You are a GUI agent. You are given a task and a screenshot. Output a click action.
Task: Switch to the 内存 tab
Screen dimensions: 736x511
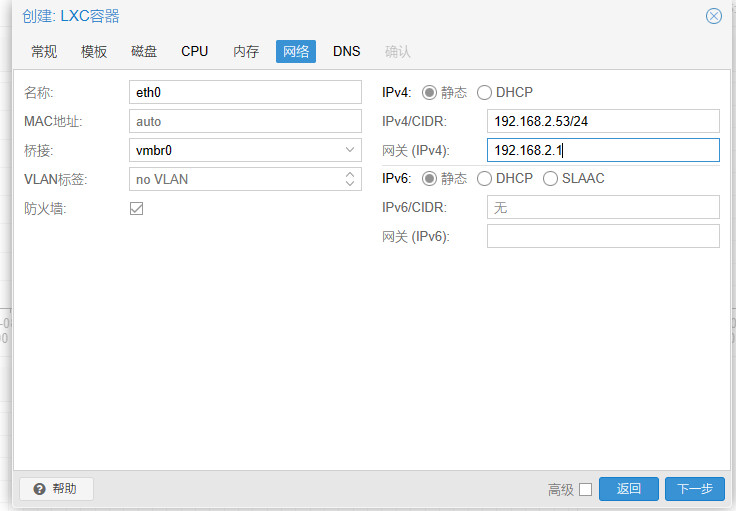[245, 51]
